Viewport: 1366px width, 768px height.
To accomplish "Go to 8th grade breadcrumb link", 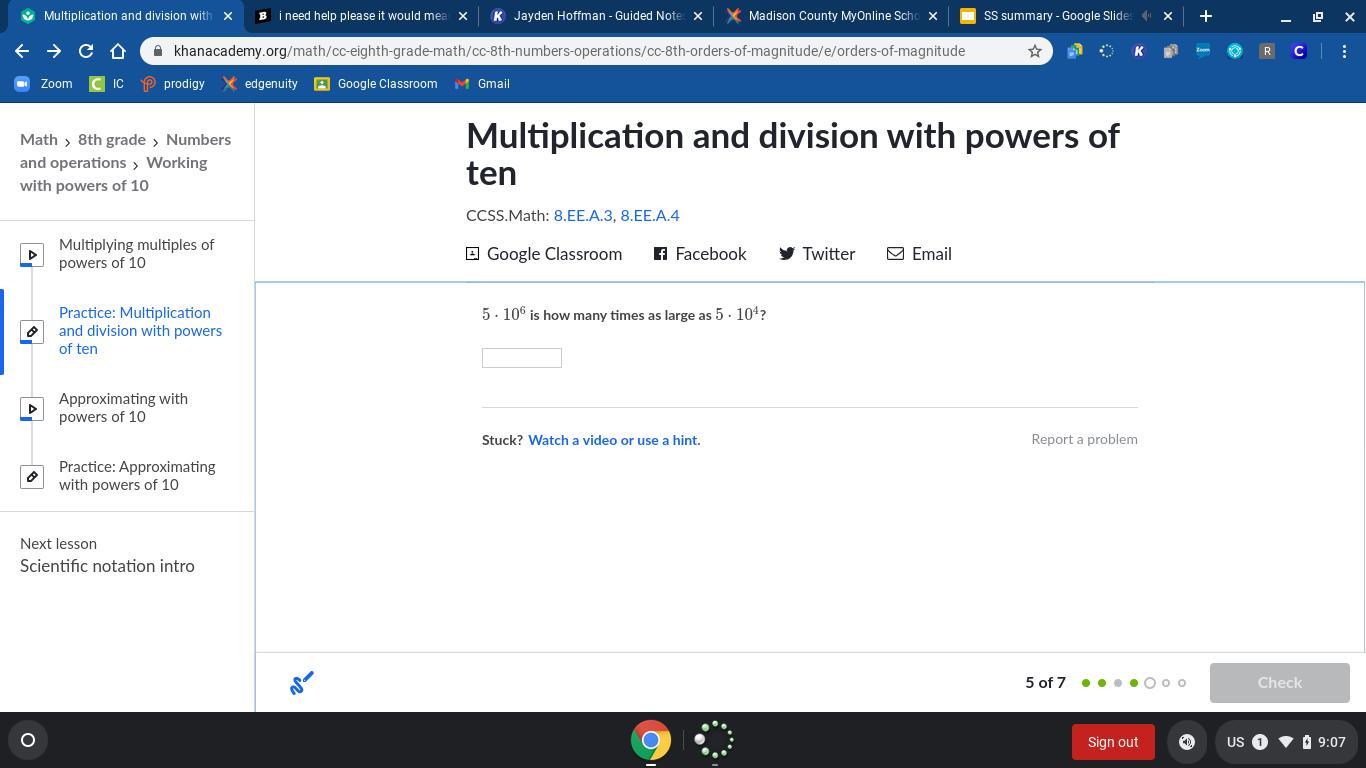I will coord(112,140).
